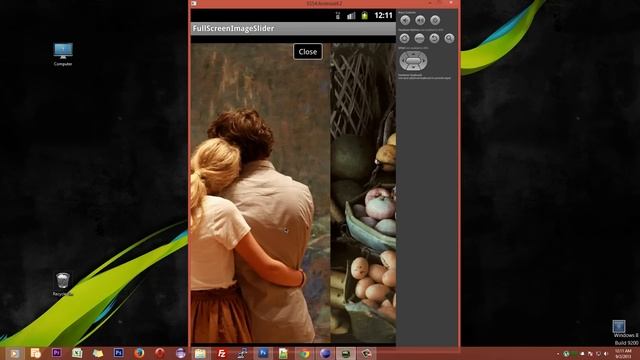This screenshot has width=640, height=360.
Task: Tap the Close button over the image
Action: coord(308,52)
